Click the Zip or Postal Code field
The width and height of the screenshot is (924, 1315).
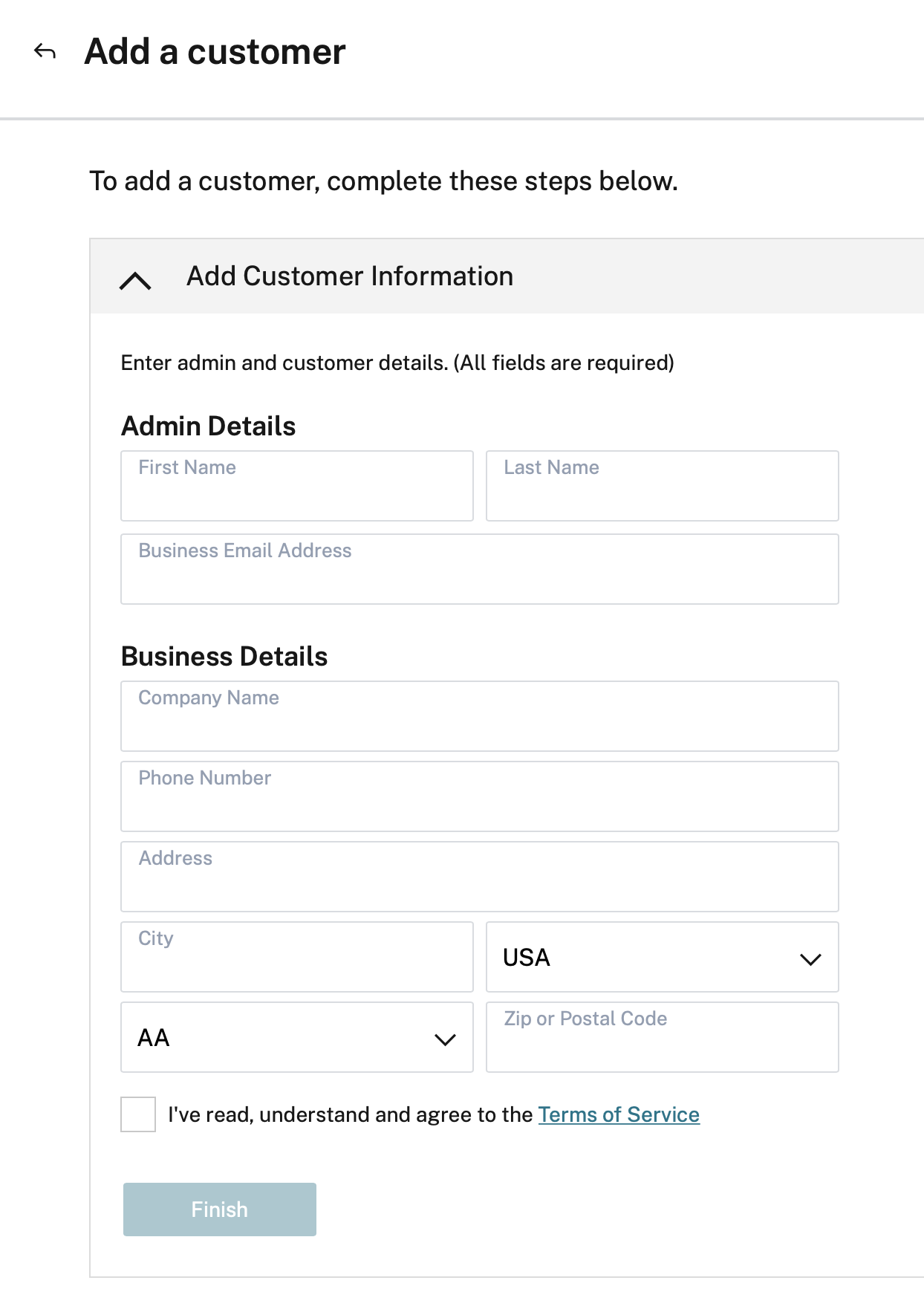[x=663, y=1037]
